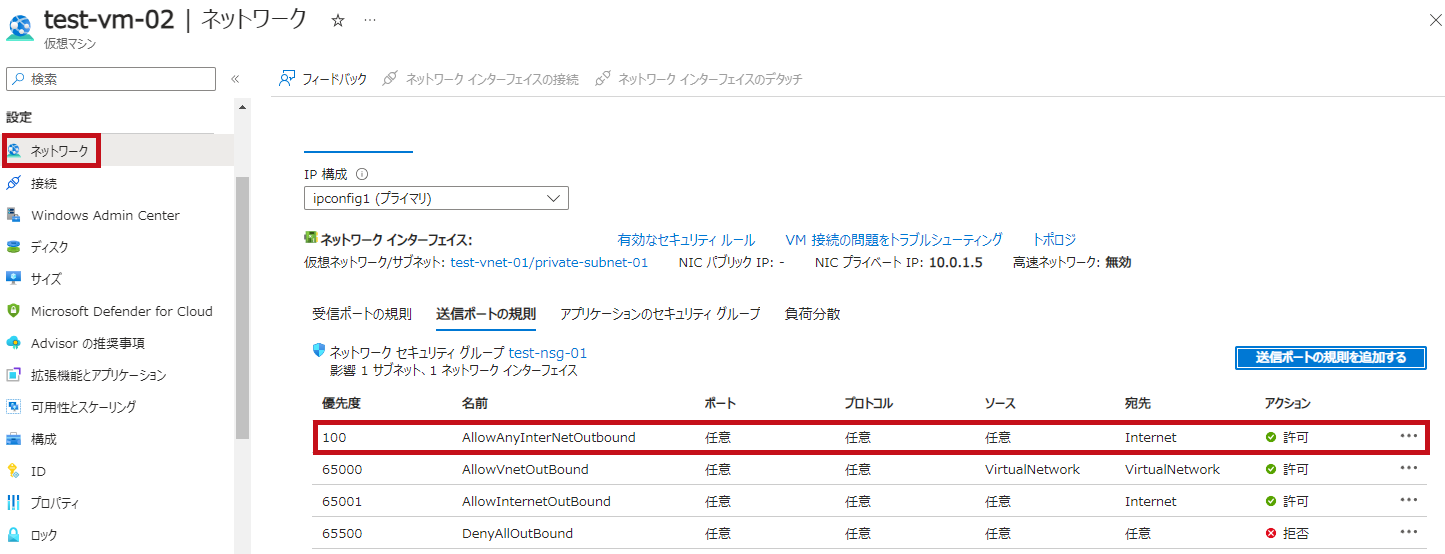Click the 接続 connect icon in the sidebar
The image size is (1445, 554).
[x=14, y=183]
